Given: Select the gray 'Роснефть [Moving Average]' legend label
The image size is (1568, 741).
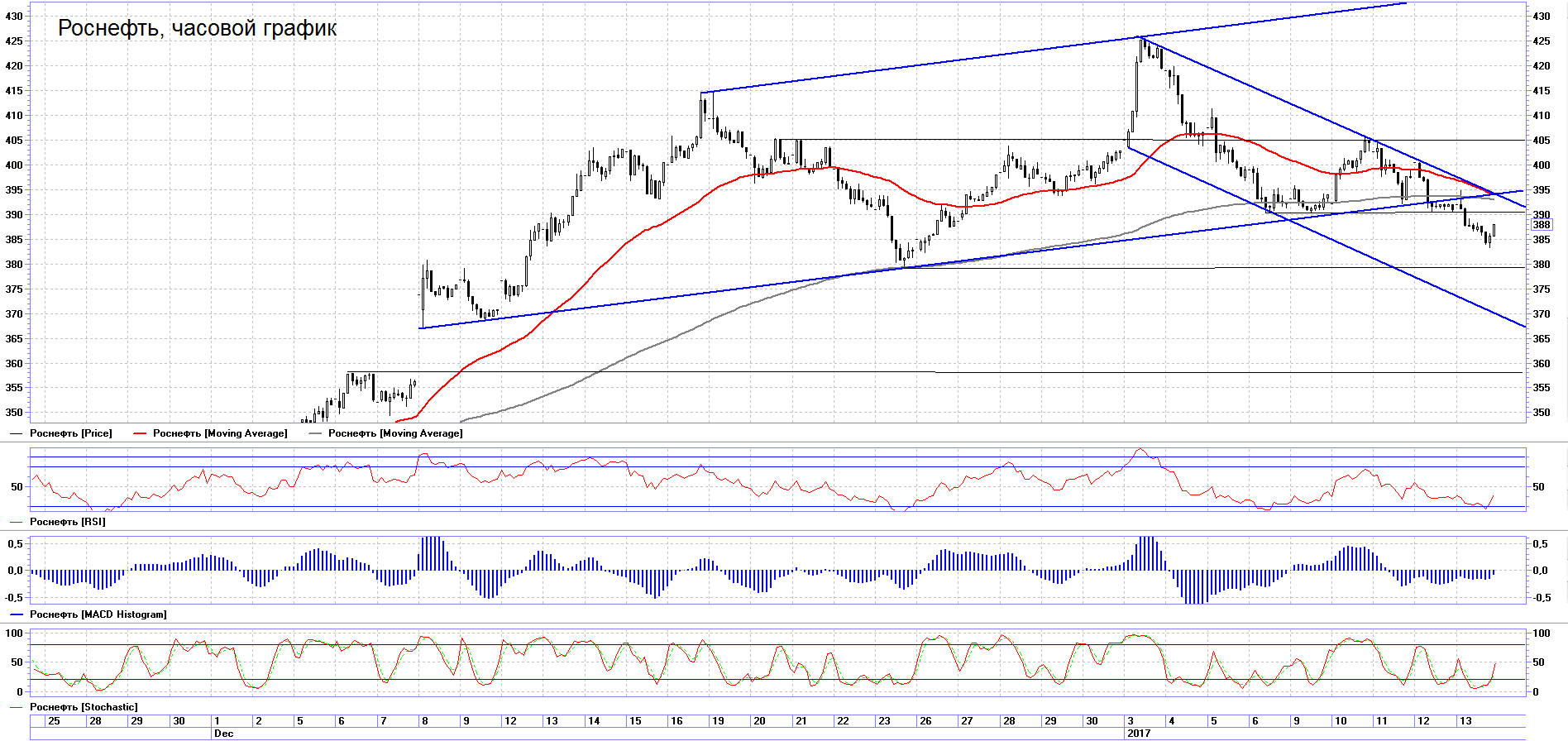Looking at the screenshot, I should click(x=395, y=433).
